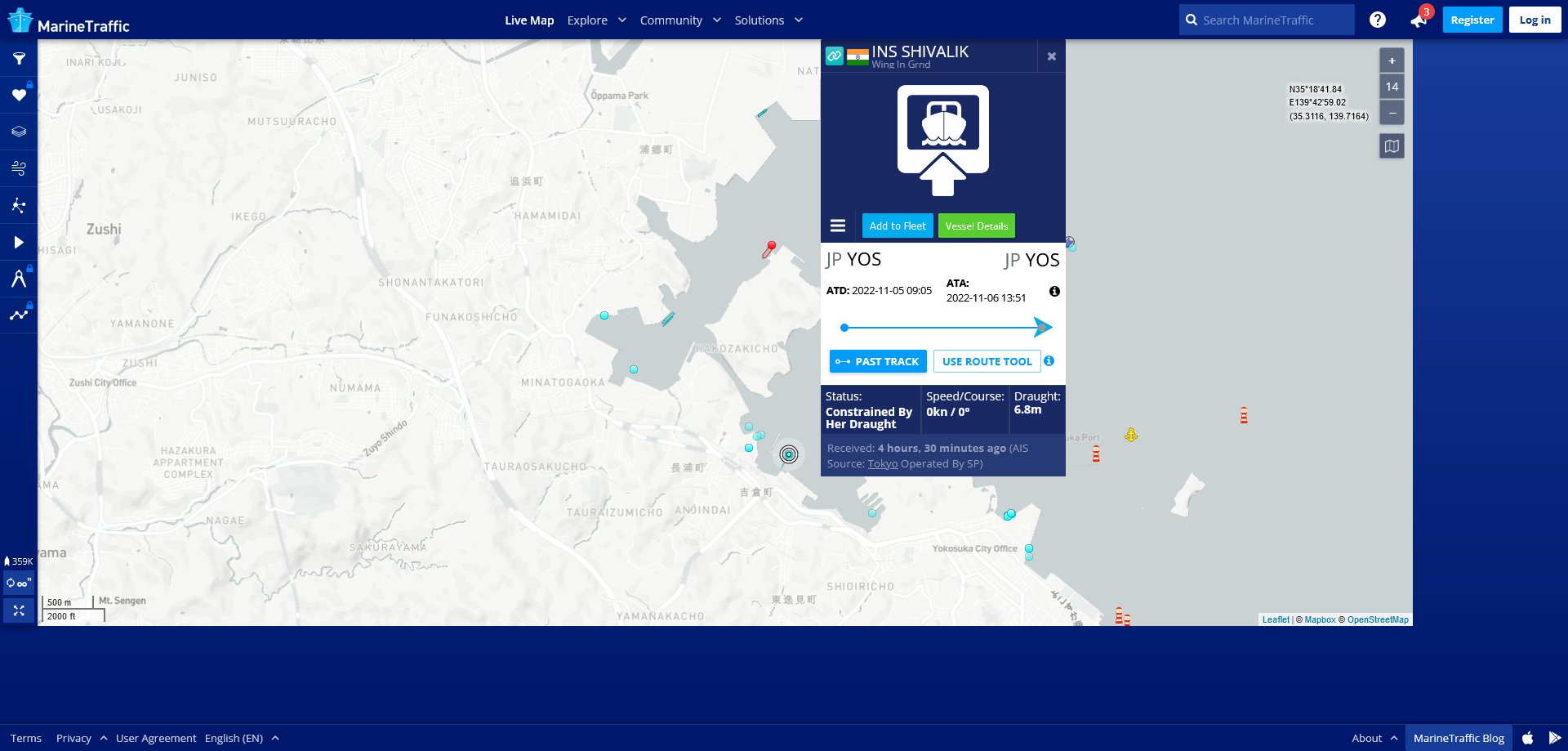This screenshot has width=1568, height=751.
Task: Open the help question mark icon
Action: [x=1378, y=20]
